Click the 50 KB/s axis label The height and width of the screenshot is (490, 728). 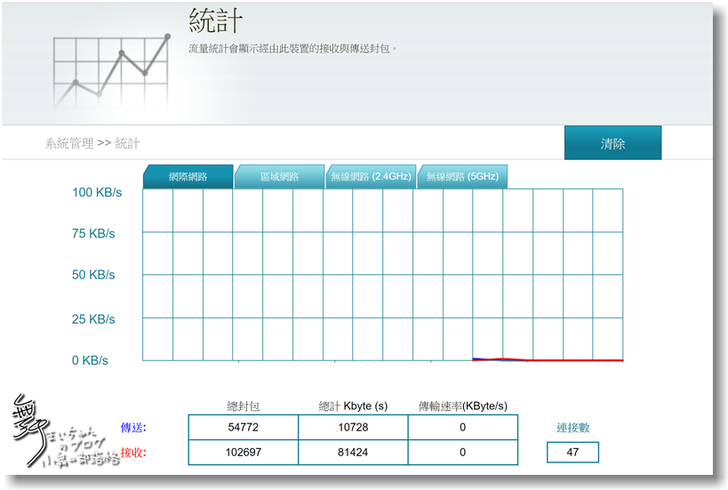point(93,275)
